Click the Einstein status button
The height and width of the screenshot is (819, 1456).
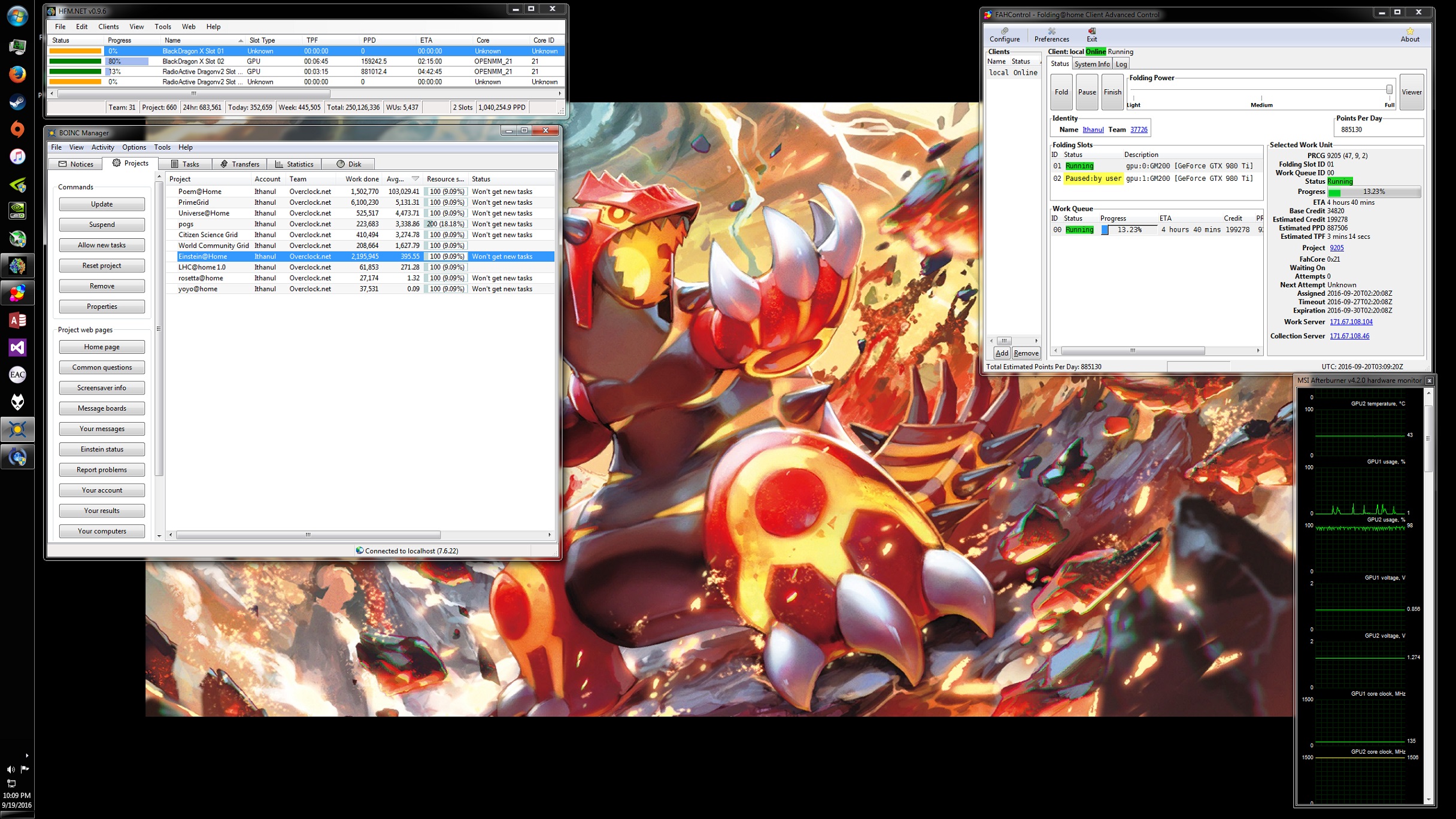click(102, 450)
